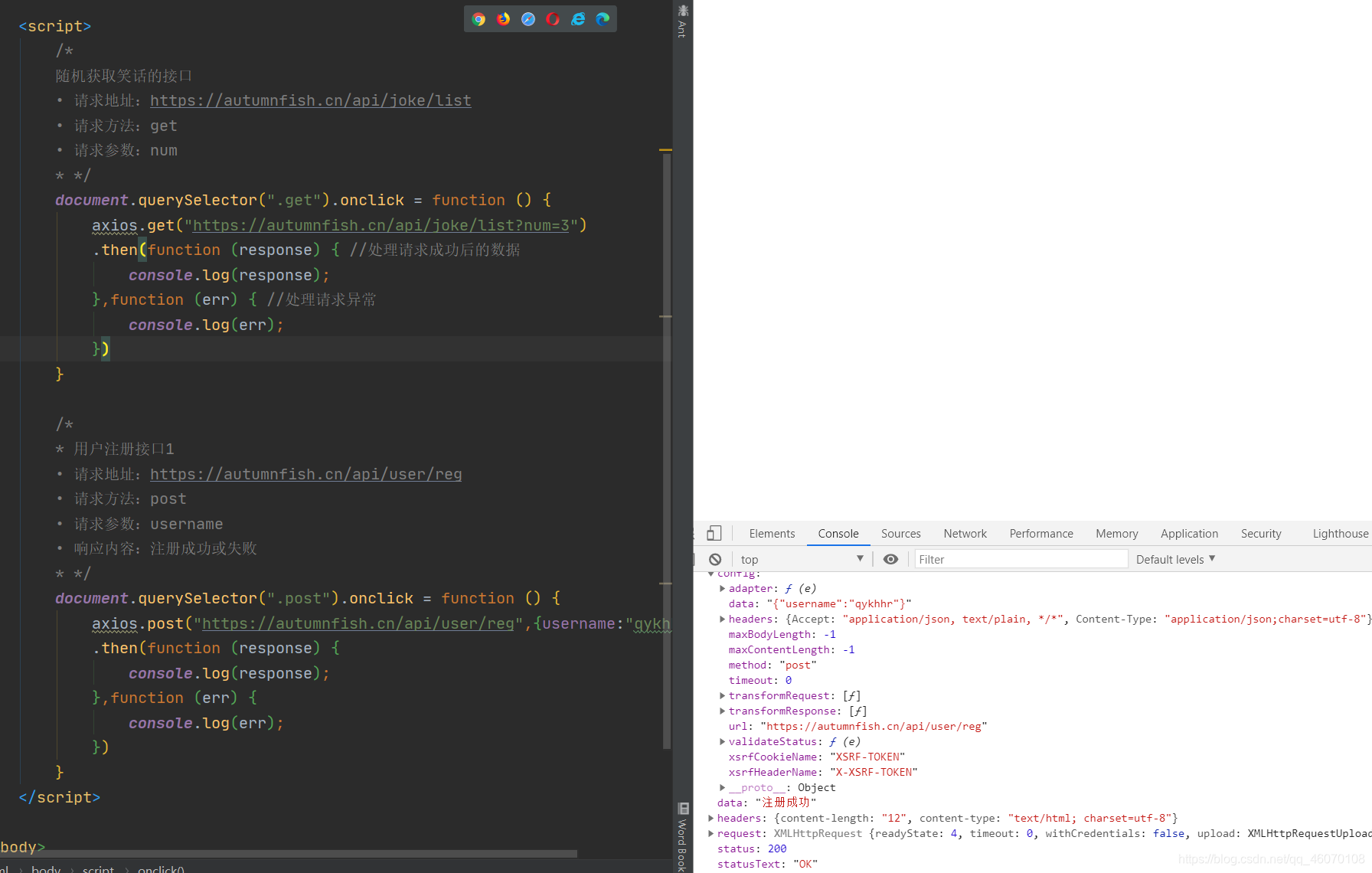1372x873 pixels.
Task: Open the Application tab
Action: 1189,533
